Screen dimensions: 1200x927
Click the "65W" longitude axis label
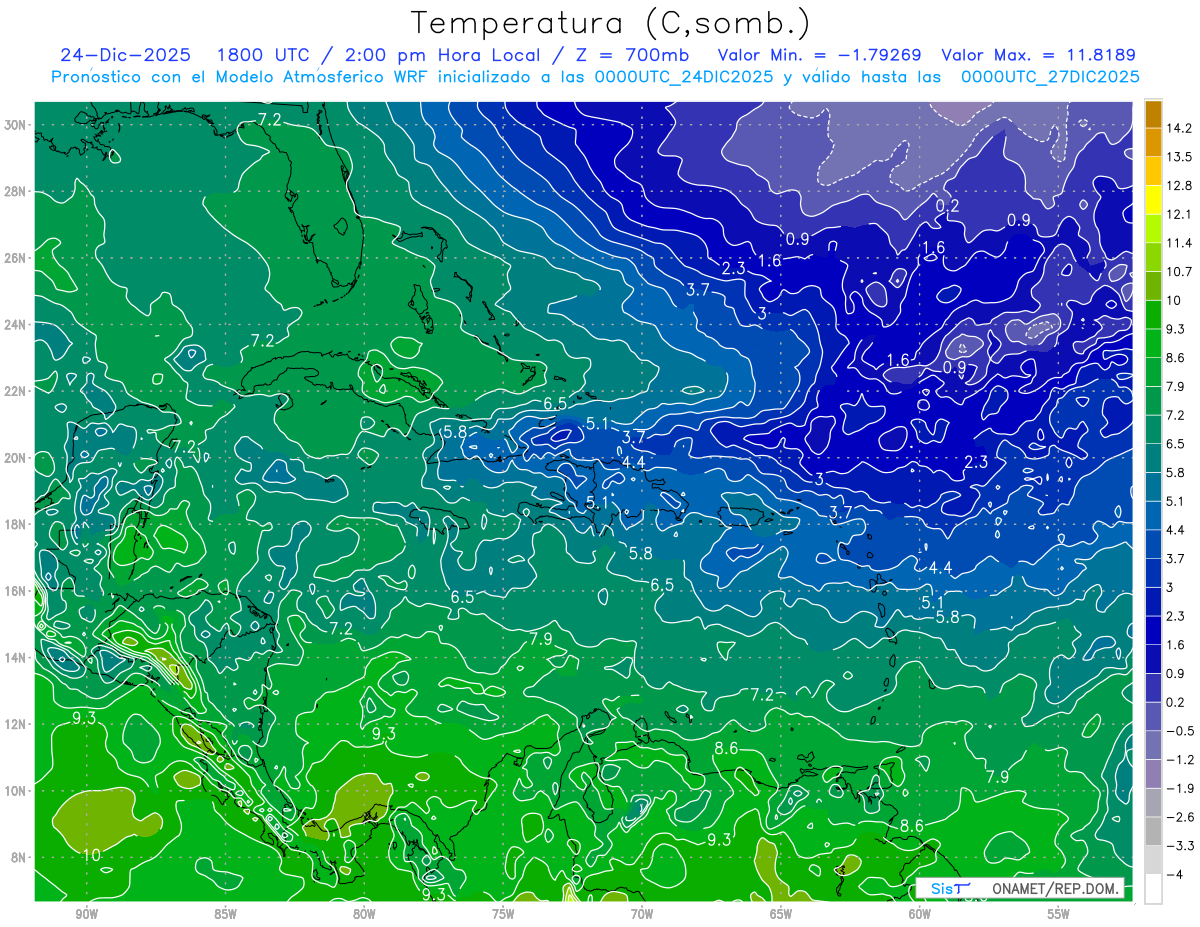click(x=781, y=914)
